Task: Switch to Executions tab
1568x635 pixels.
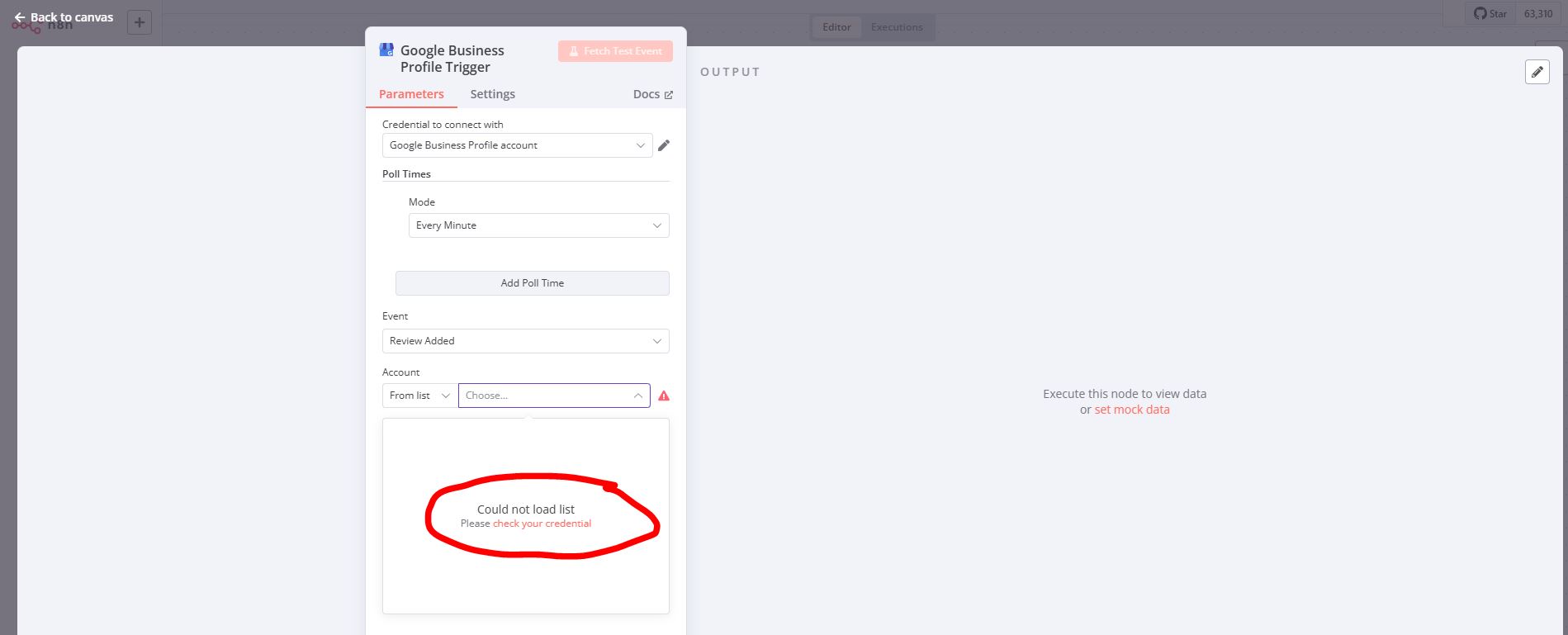Action: (897, 27)
